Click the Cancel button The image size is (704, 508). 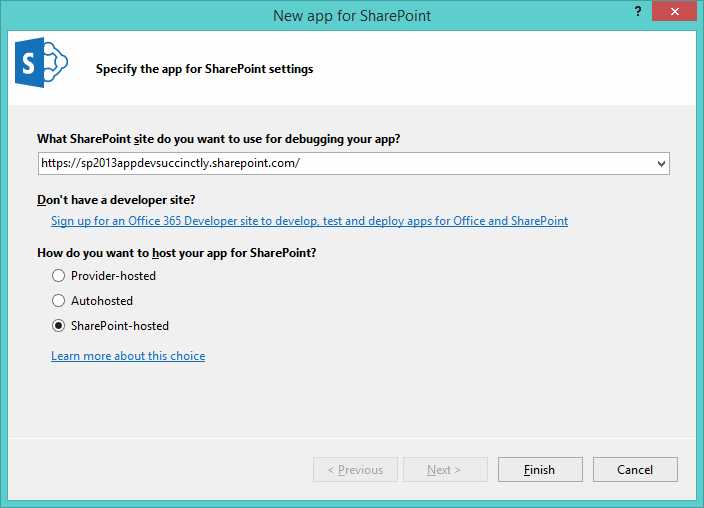click(635, 469)
